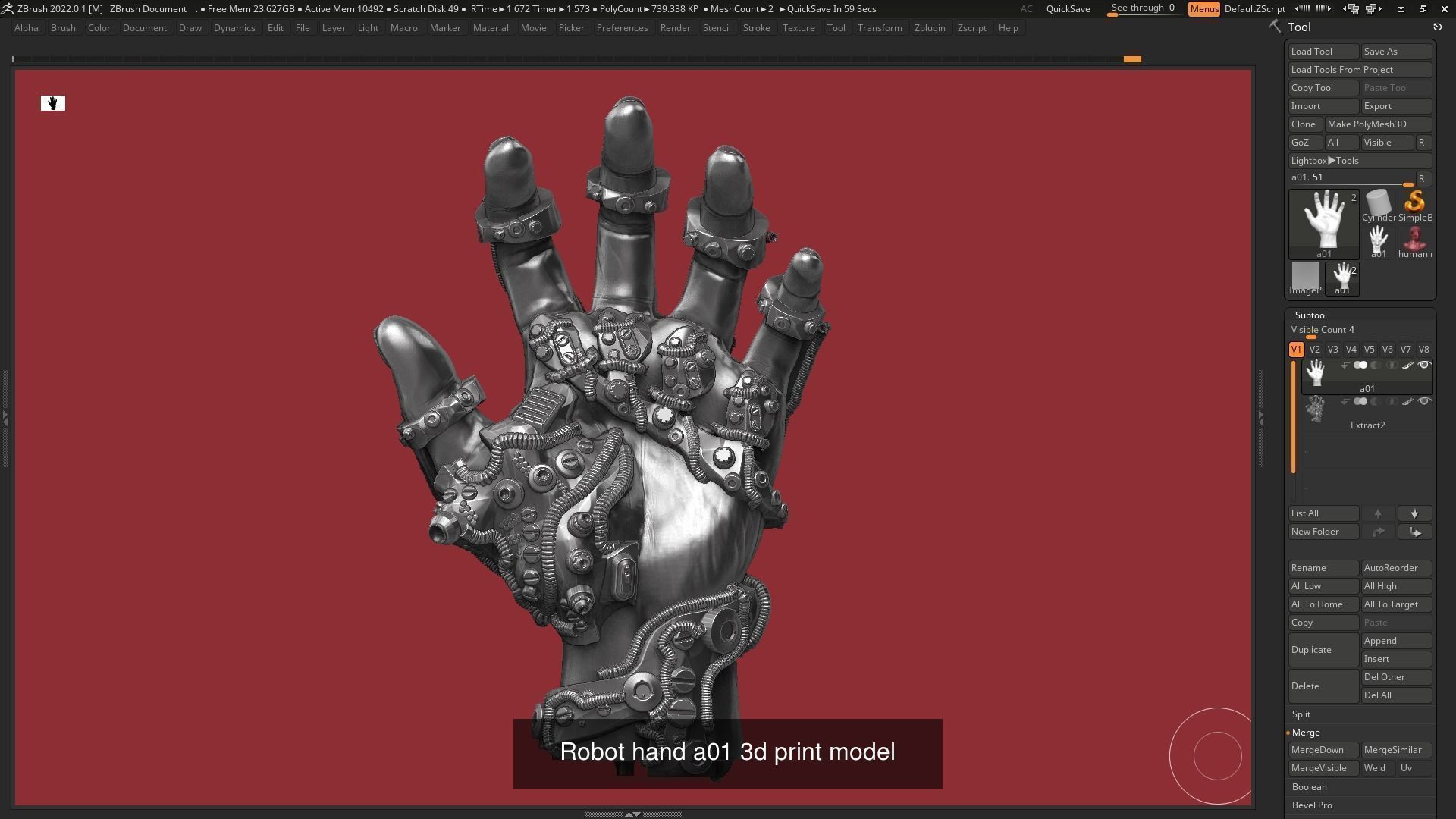Image resolution: width=1456 pixels, height=819 pixels.
Task: Click the union boolean icon on a01
Action: pos(1360,366)
